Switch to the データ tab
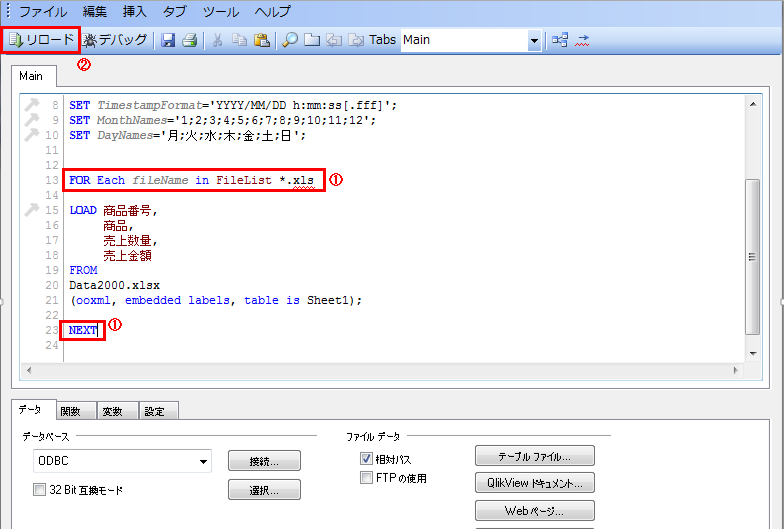784x529 pixels. coord(33,410)
